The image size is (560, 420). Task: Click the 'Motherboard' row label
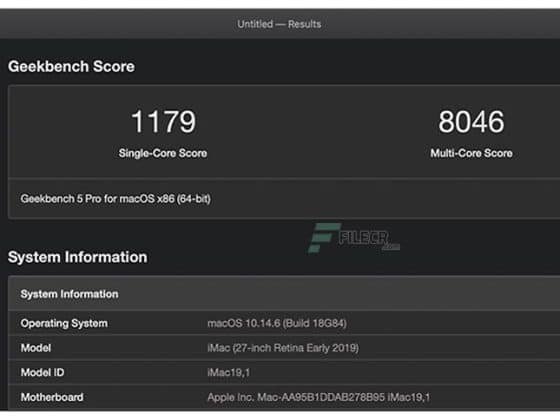point(52,397)
